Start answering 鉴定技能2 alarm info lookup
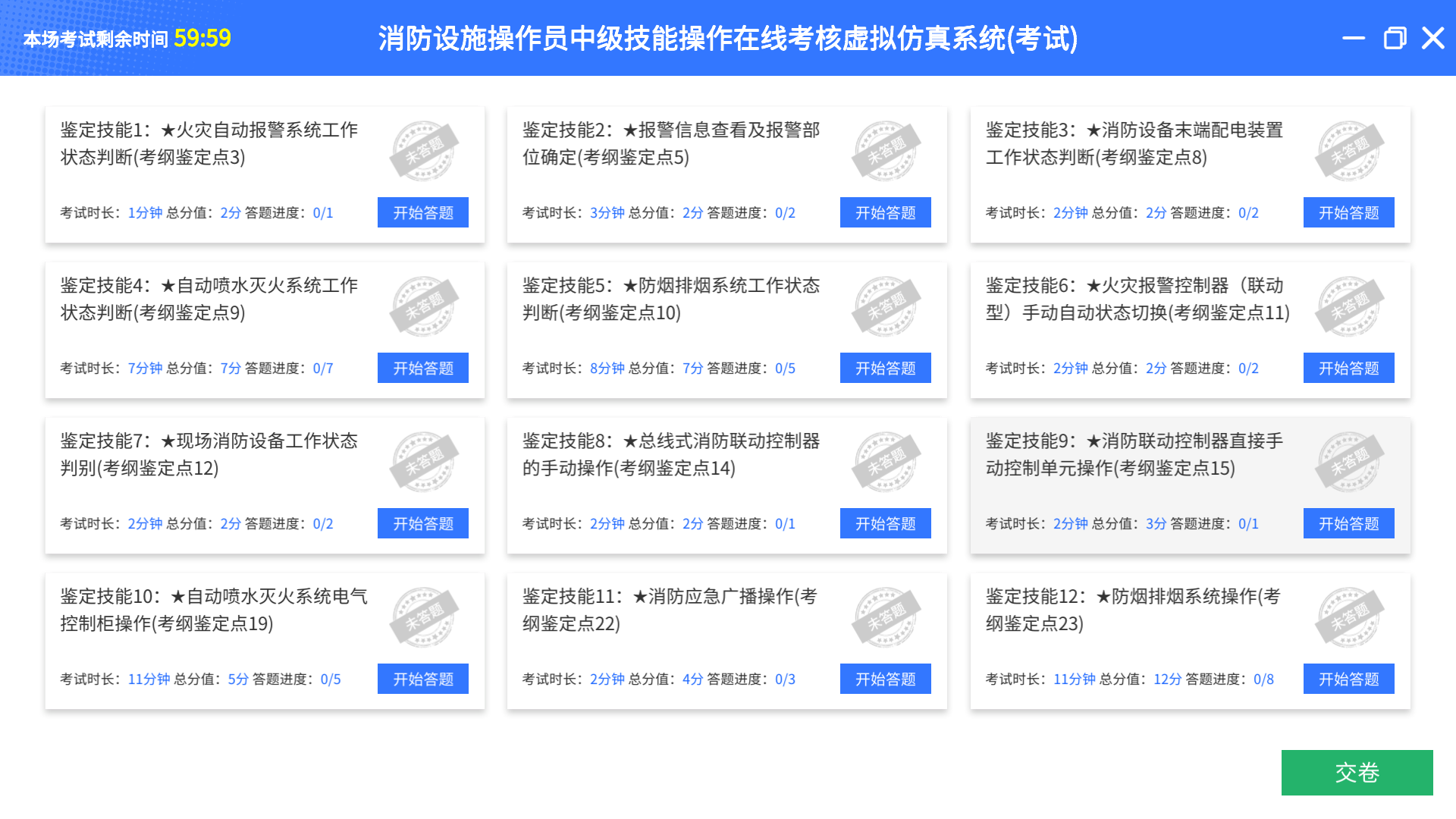This screenshot has width=1456, height=819. coord(886,212)
